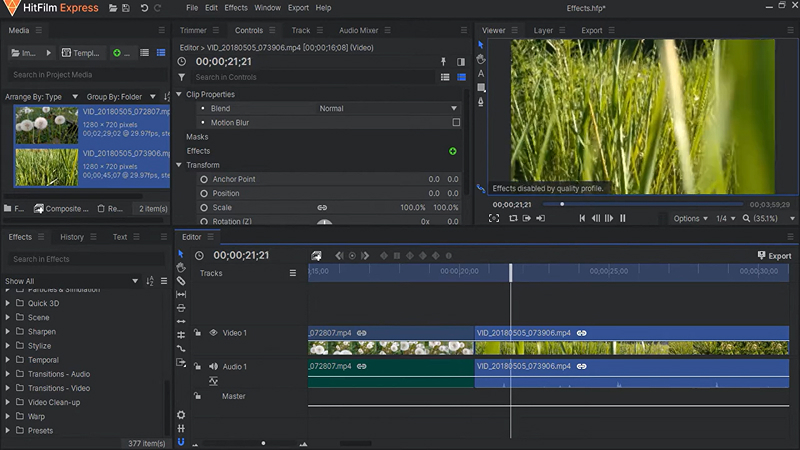Enable the Motion Blur checkbox
The width and height of the screenshot is (800, 450).
point(456,122)
